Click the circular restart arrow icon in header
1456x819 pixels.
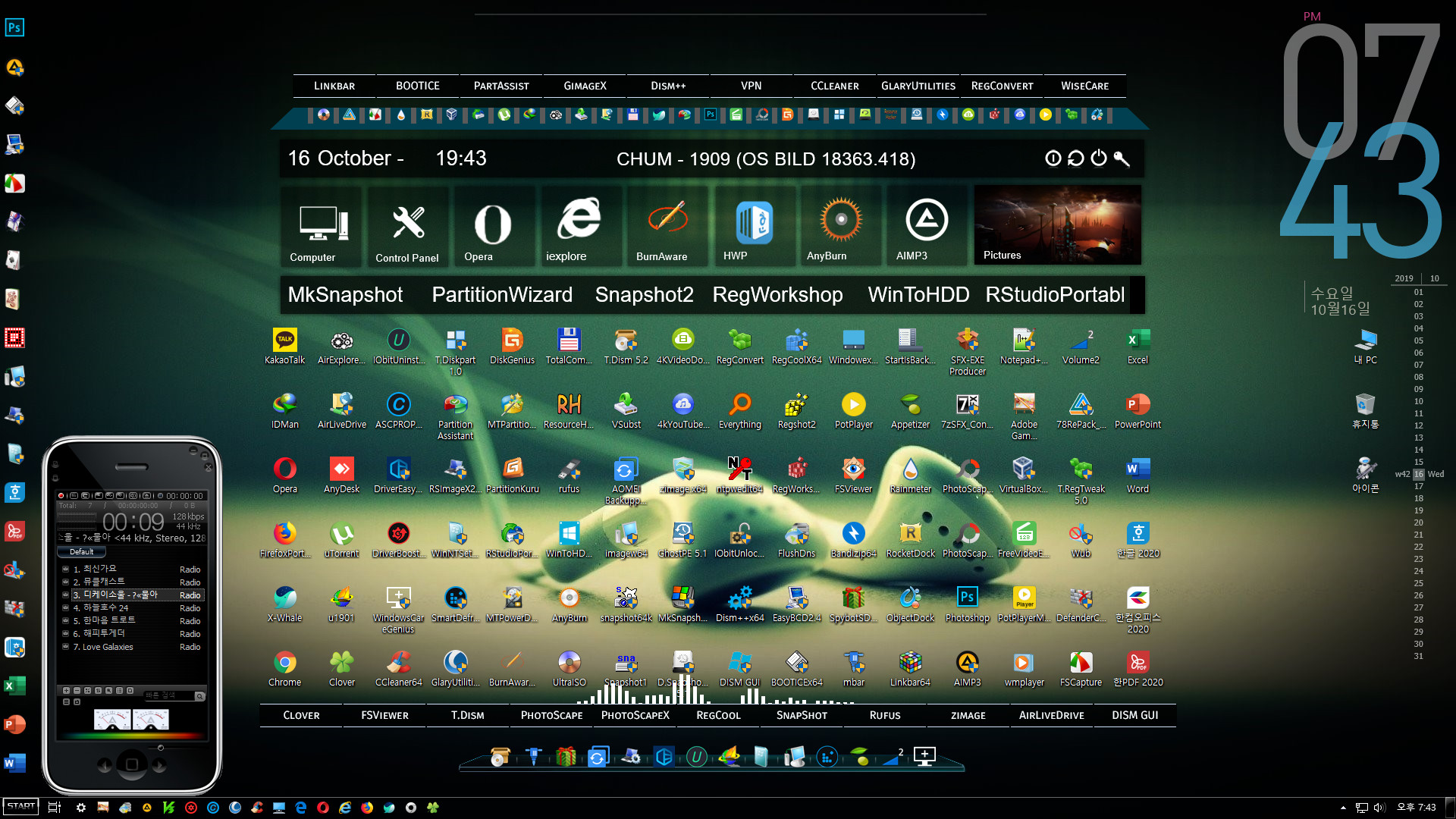1075,158
